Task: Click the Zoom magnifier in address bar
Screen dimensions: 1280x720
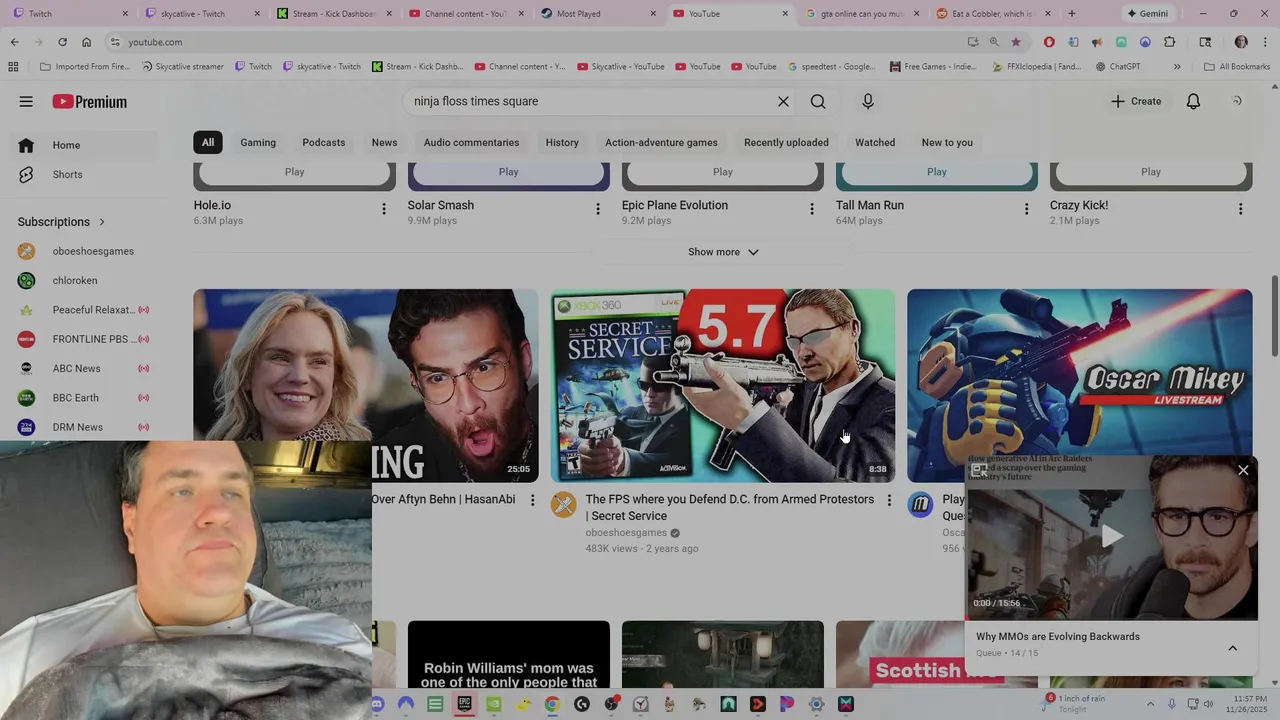Action: 994,42
